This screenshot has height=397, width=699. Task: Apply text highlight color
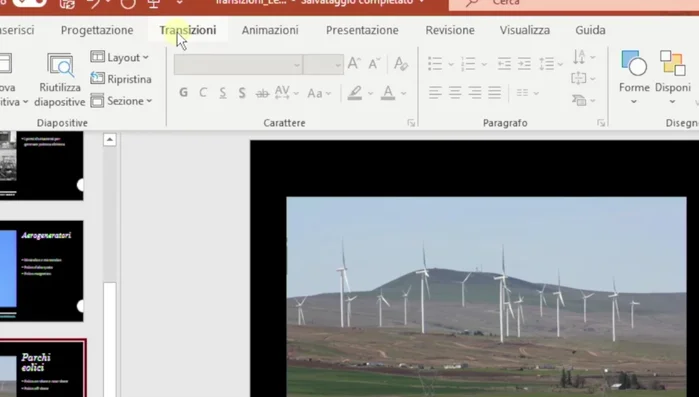355,93
